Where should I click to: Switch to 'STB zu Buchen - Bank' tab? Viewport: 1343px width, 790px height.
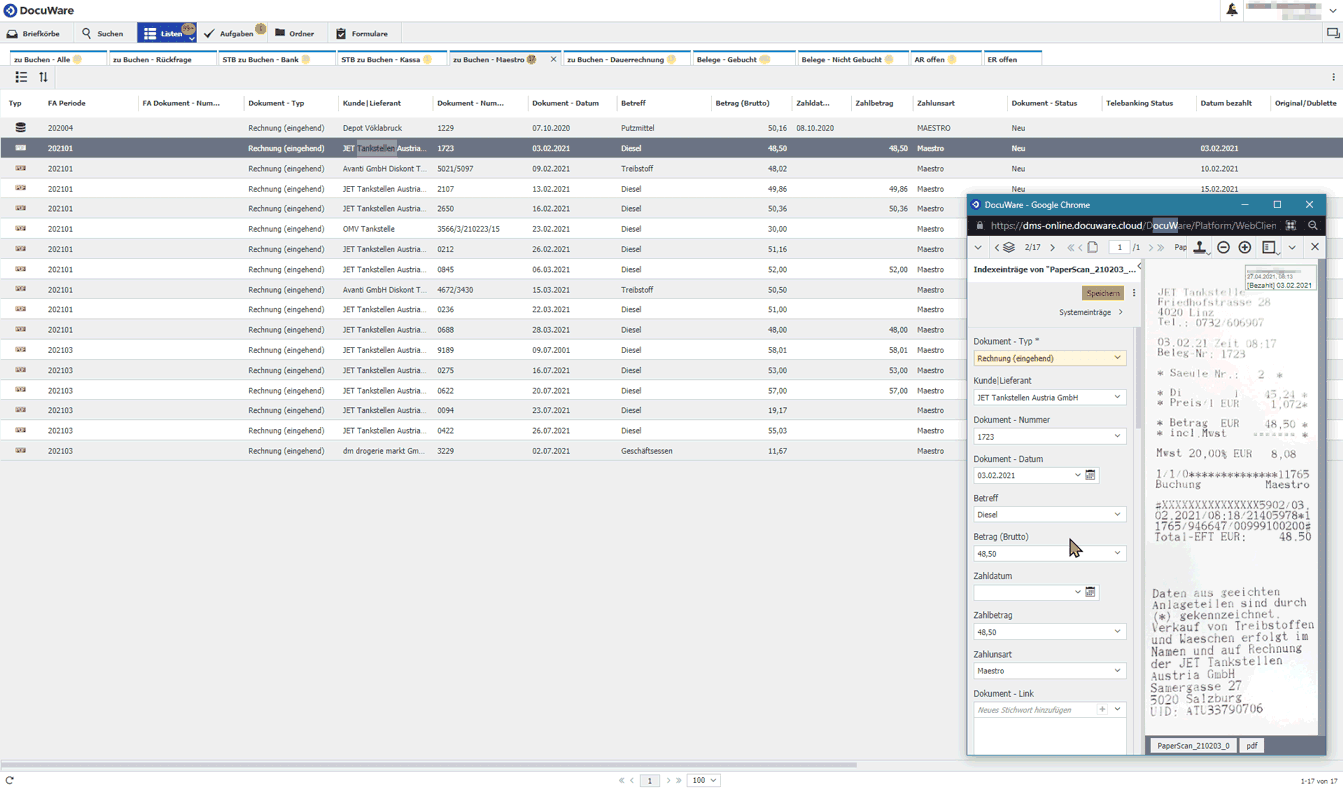tap(275, 60)
